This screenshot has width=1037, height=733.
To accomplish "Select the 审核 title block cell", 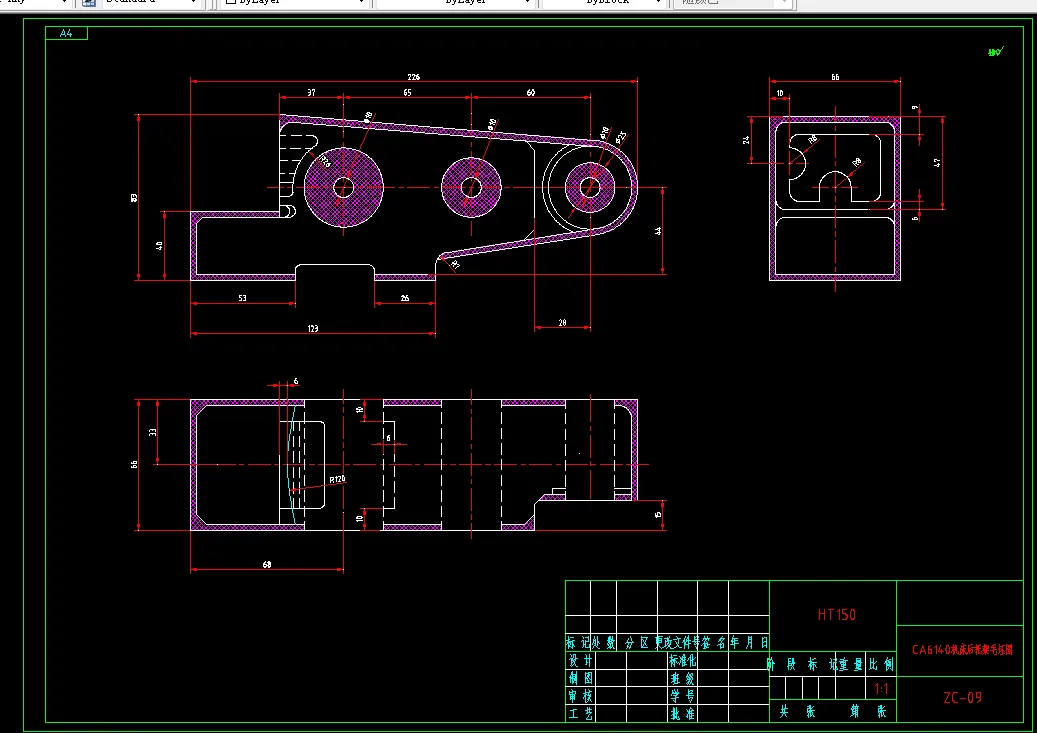I will click(581, 696).
